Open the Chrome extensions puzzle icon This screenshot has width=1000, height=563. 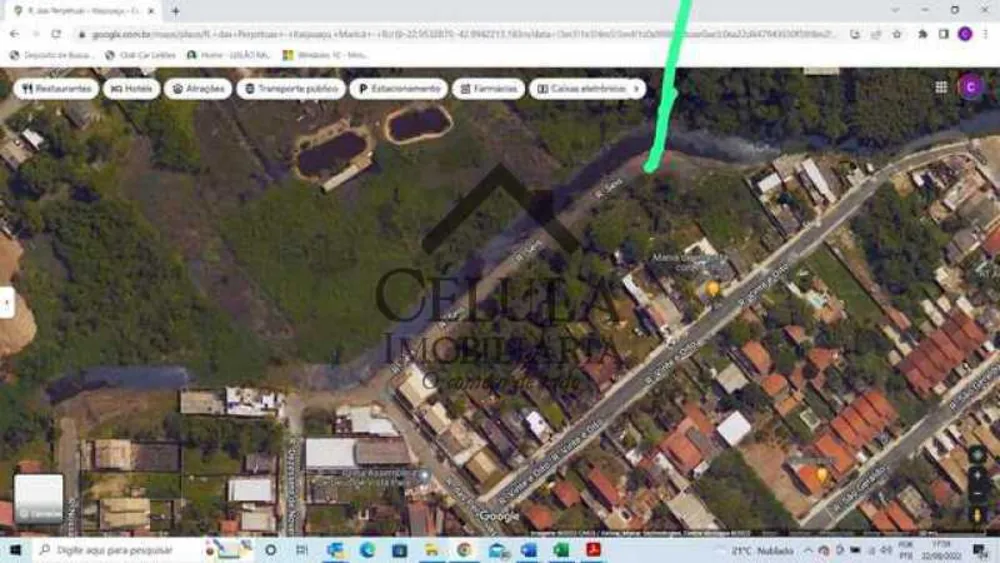(x=922, y=34)
